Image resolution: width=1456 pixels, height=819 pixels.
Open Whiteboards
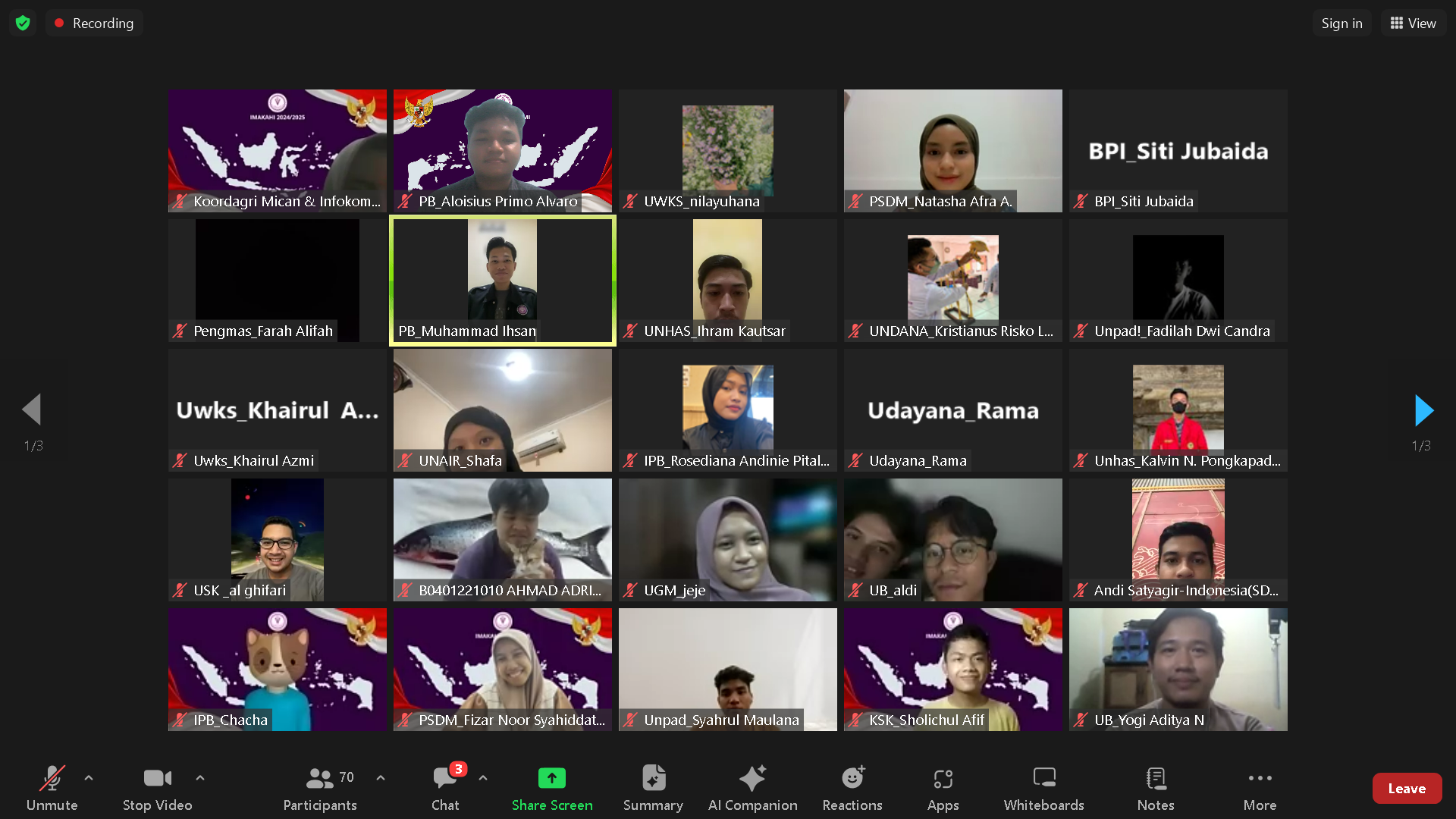click(1043, 779)
